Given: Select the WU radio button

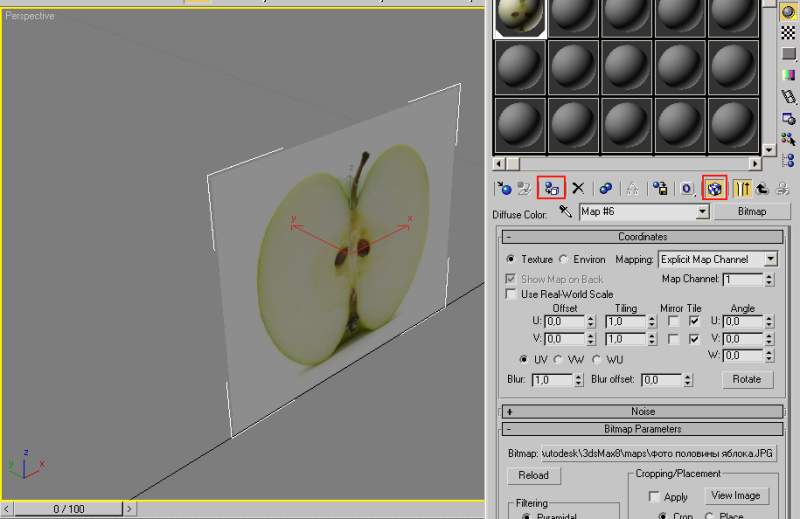Looking at the screenshot, I should click(596, 359).
